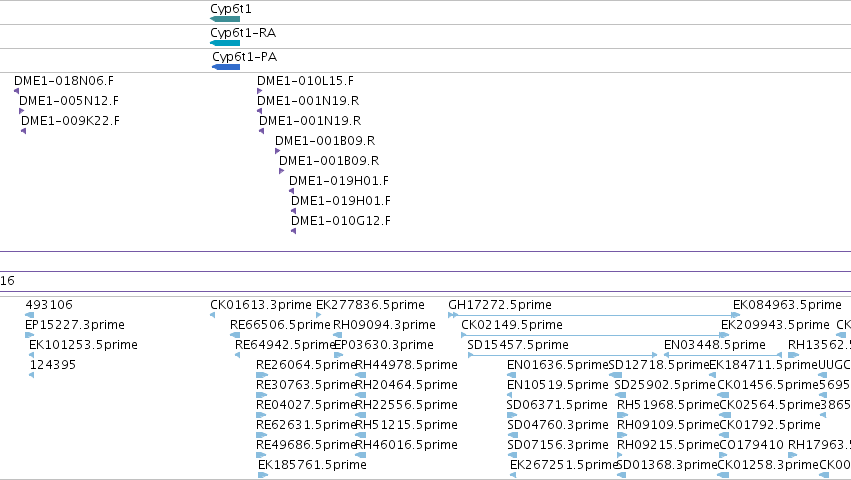Select the Cyp6t1-RA transcript label
This screenshot has height=480, width=851.
coord(243,33)
